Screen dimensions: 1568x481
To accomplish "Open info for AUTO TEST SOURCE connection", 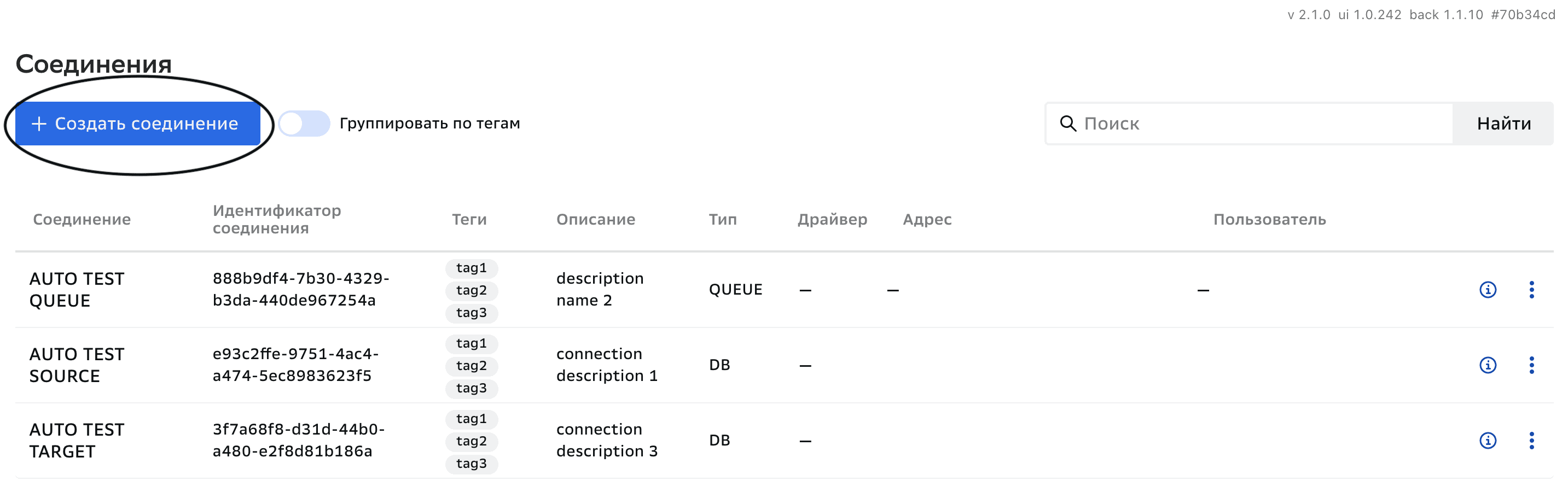I will click(x=1487, y=365).
